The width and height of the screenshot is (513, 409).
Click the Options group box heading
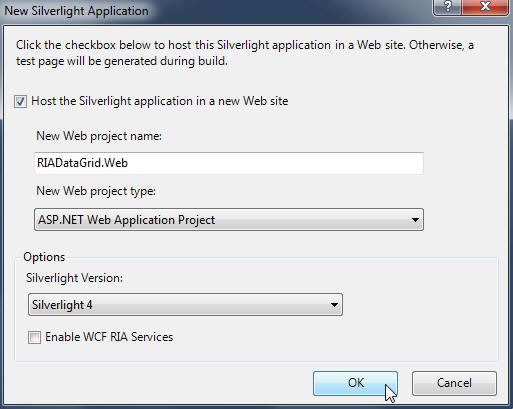[44, 257]
